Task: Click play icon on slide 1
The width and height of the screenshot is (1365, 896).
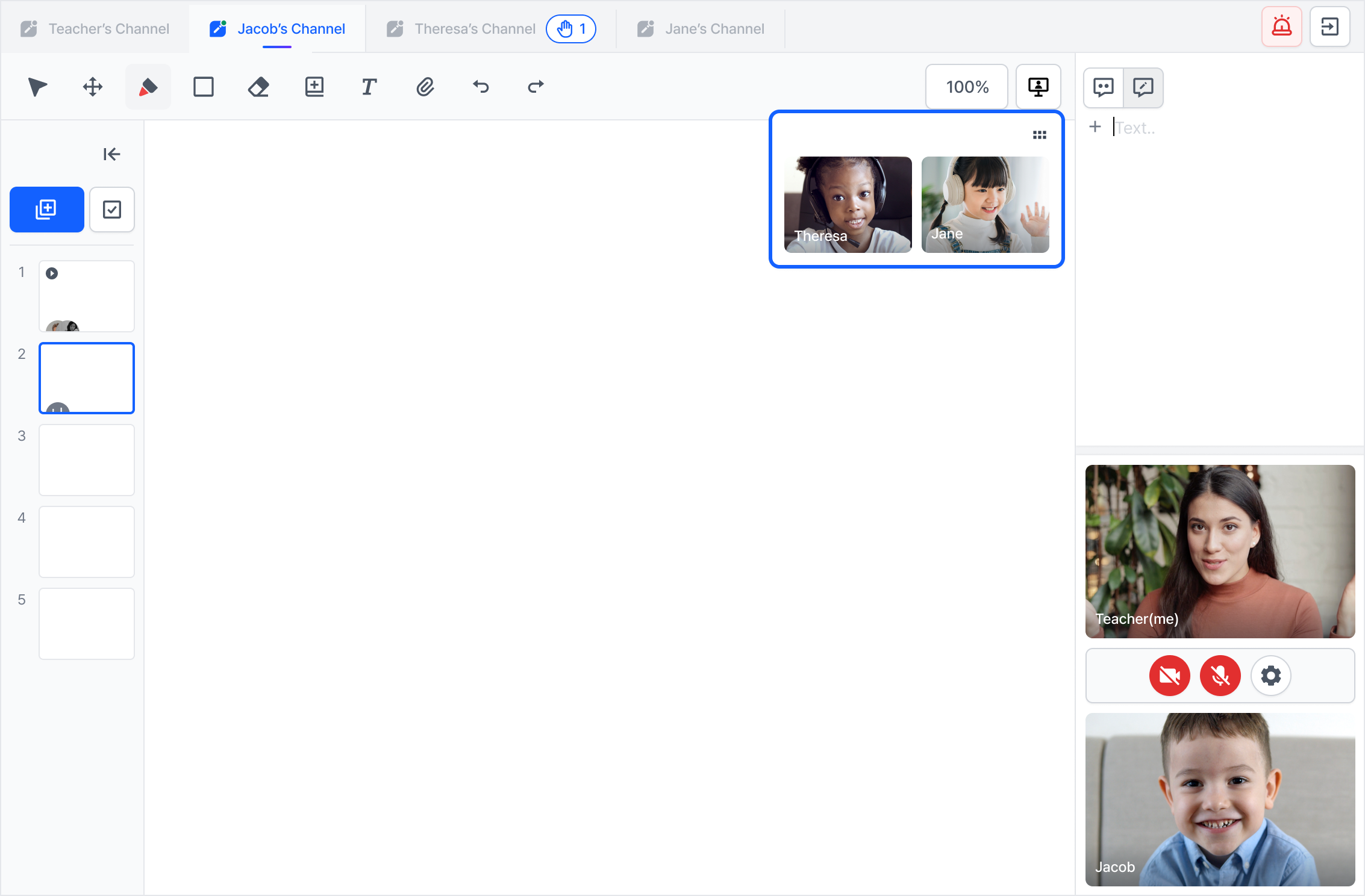Action: click(52, 273)
